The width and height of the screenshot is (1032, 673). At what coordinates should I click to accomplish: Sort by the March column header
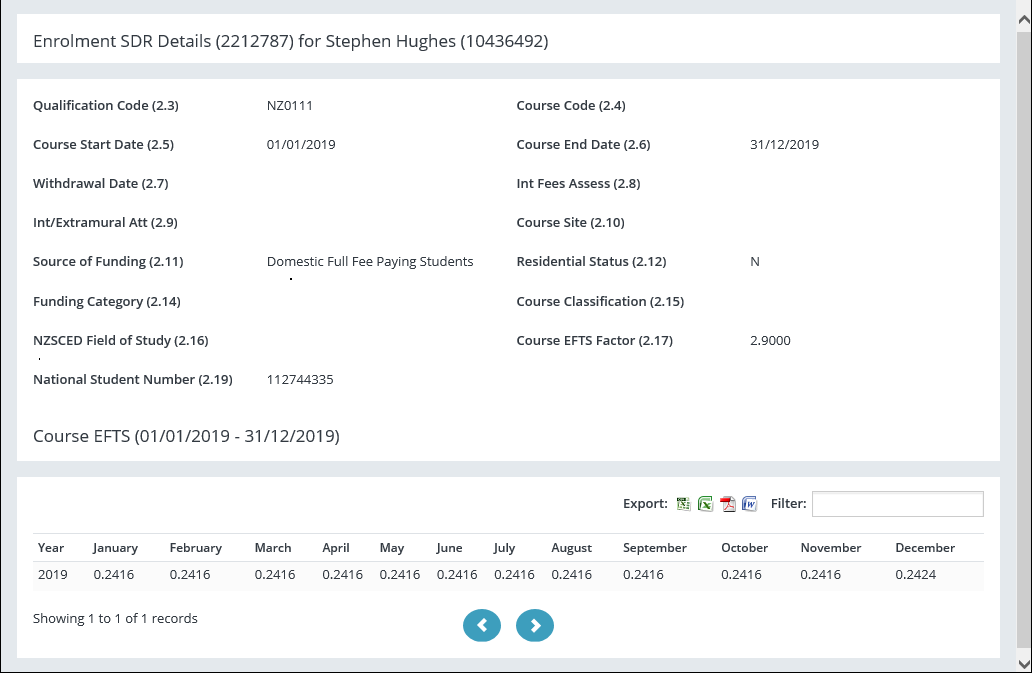coord(273,548)
